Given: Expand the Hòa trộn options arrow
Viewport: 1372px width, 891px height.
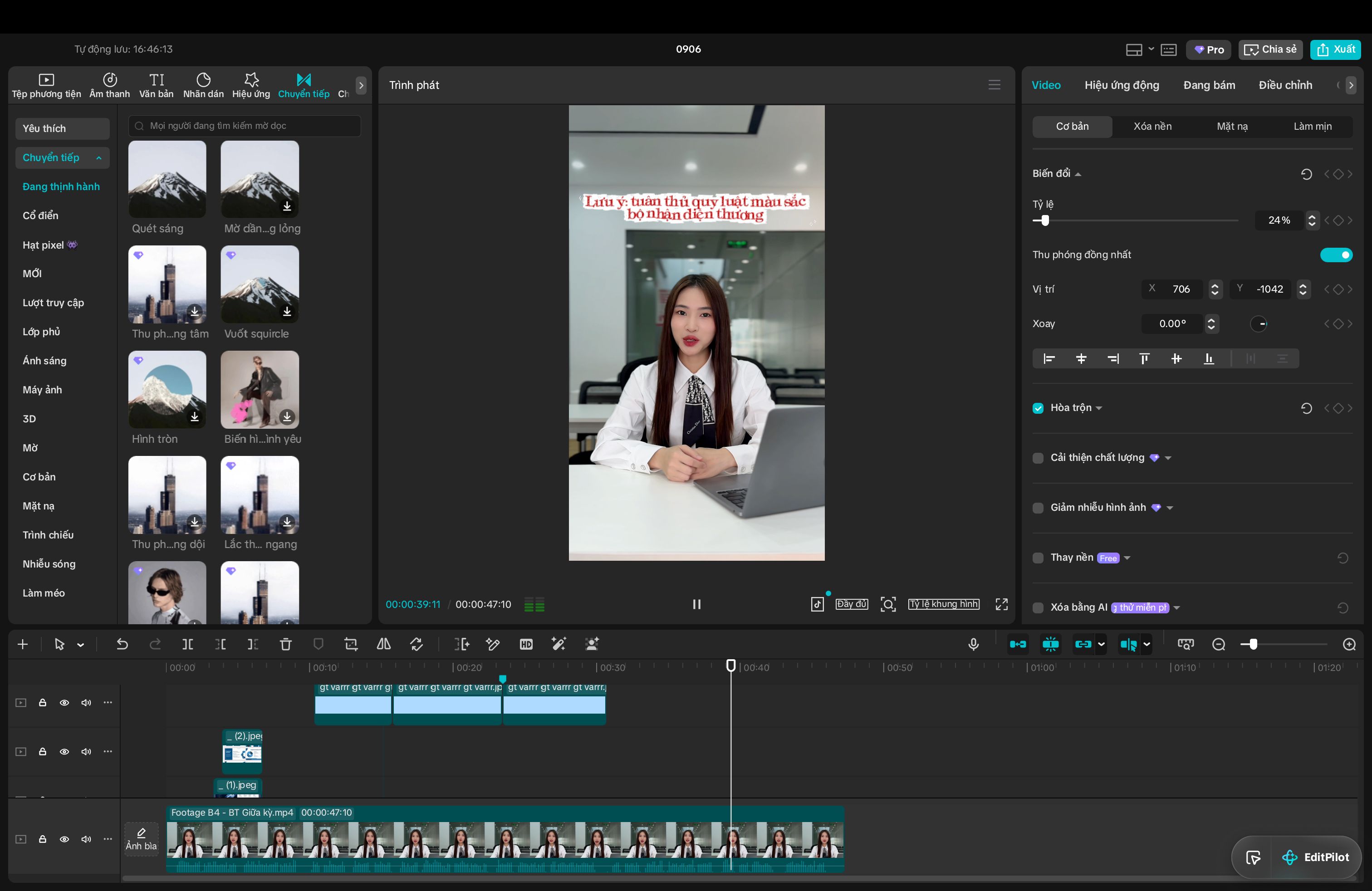Looking at the screenshot, I should (1099, 409).
